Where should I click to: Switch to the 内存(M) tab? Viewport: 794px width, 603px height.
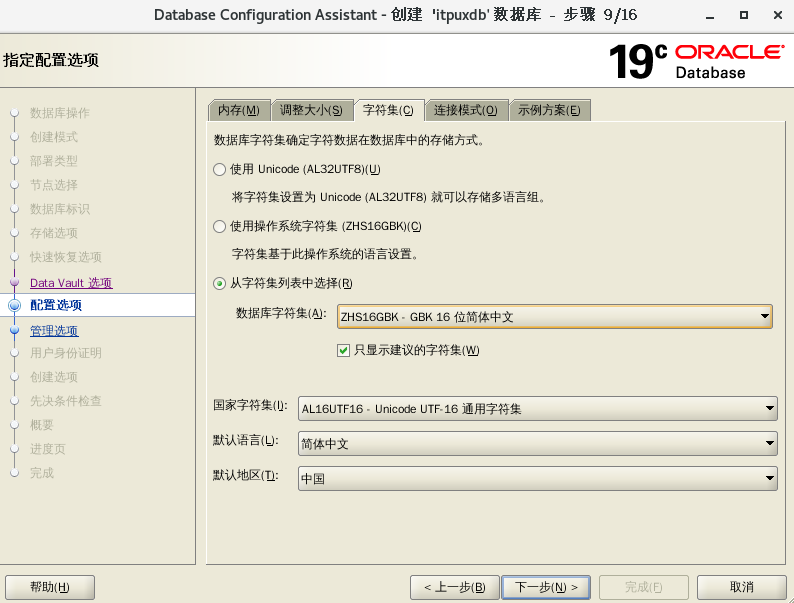pyautogui.click(x=239, y=110)
